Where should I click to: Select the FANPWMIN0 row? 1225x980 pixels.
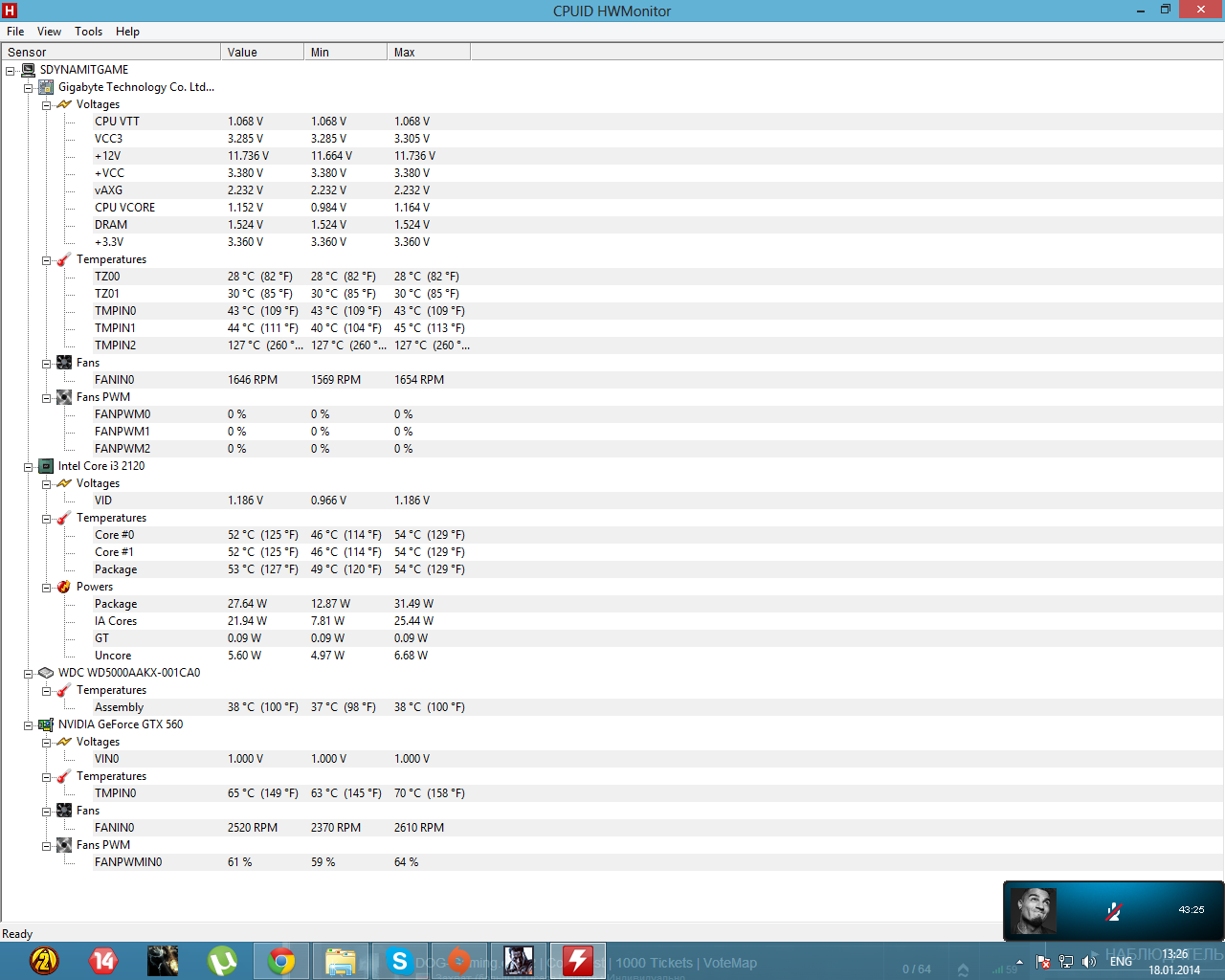[x=612, y=862]
